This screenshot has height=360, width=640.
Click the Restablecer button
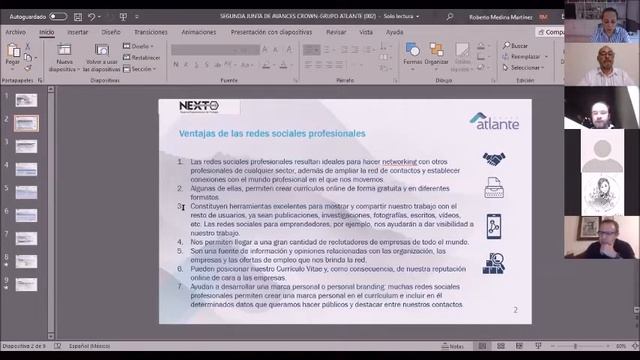coord(141,58)
